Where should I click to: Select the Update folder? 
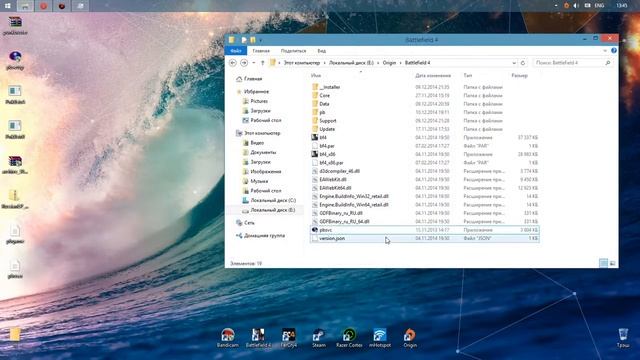pyautogui.click(x=424, y=129)
